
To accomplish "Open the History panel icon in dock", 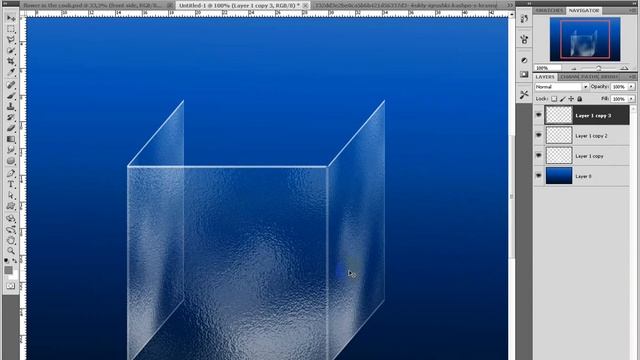I will tap(524, 19).
